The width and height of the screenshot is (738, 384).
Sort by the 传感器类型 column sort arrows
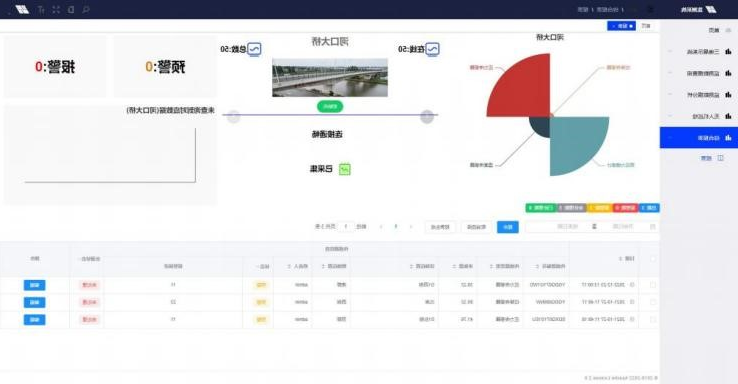(x=491, y=266)
